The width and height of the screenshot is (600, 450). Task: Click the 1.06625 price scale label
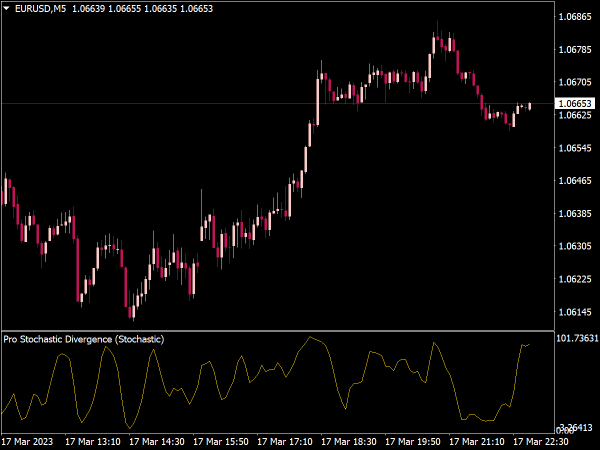click(575, 115)
